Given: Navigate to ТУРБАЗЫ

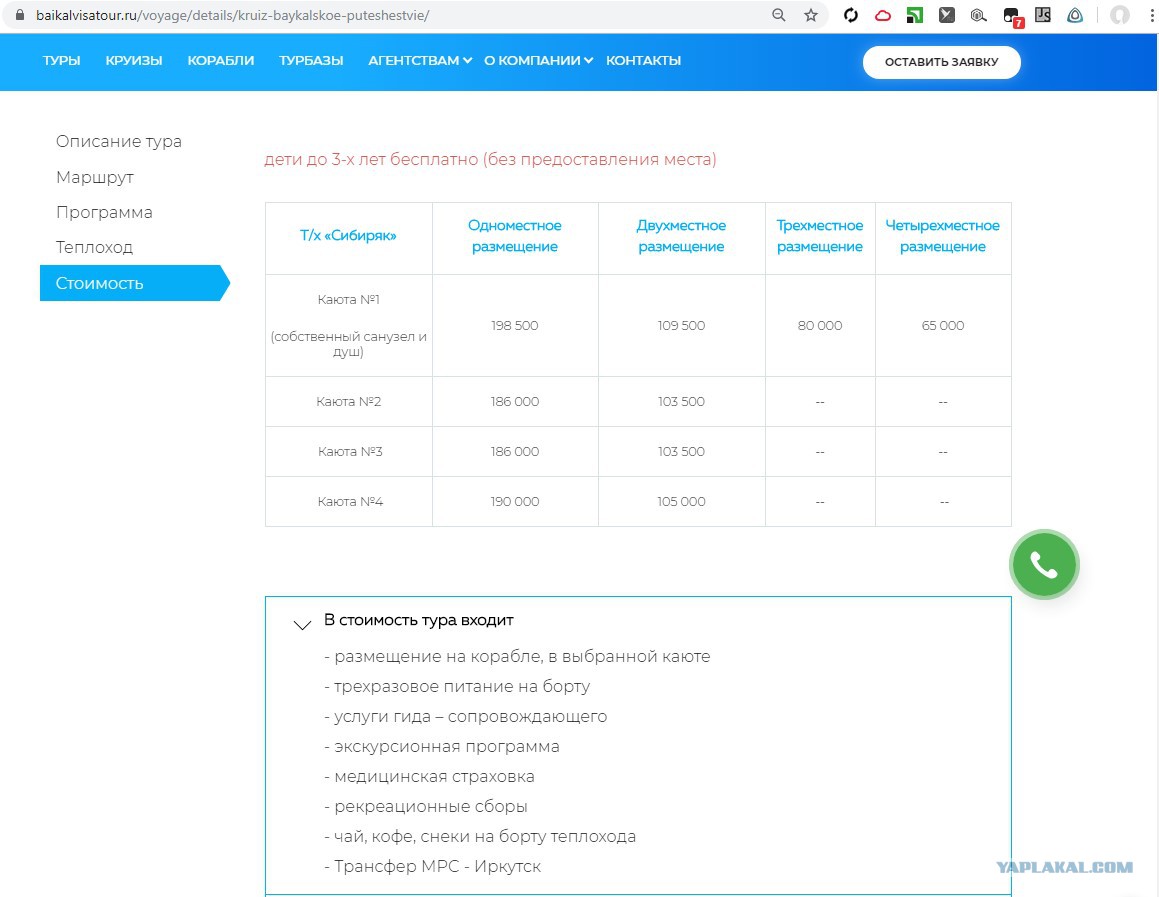Looking at the screenshot, I should click(x=311, y=61).
